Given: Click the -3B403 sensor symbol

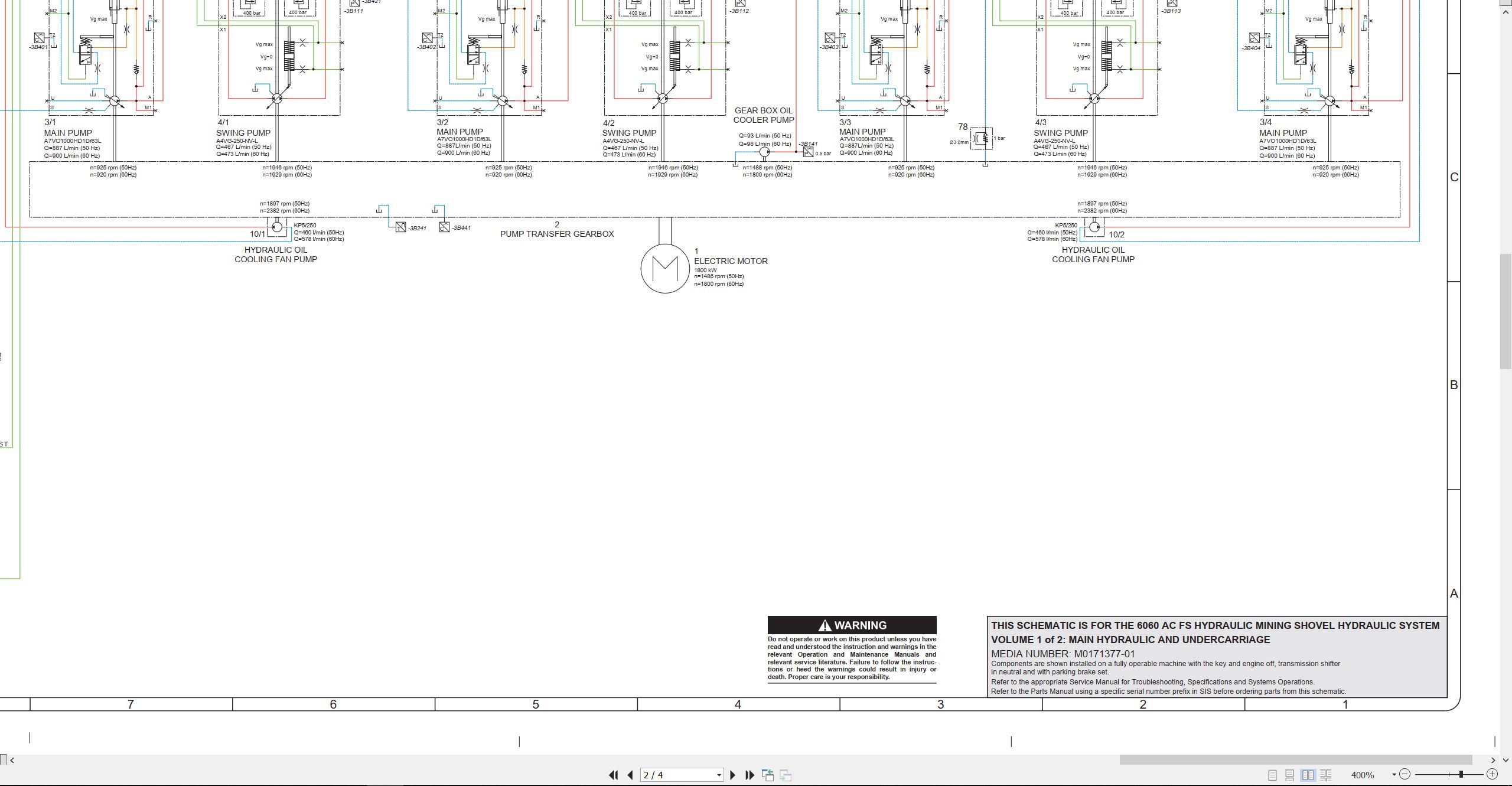Looking at the screenshot, I should click(x=830, y=38).
